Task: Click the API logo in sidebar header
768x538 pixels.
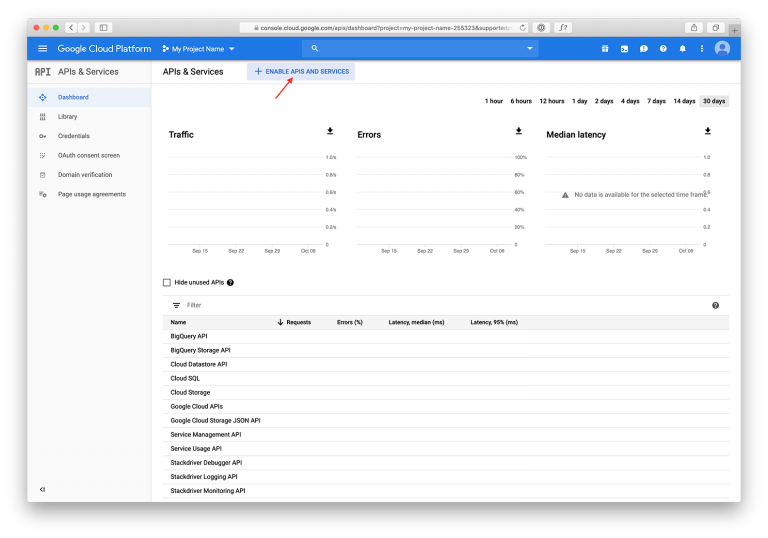Action: point(43,72)
